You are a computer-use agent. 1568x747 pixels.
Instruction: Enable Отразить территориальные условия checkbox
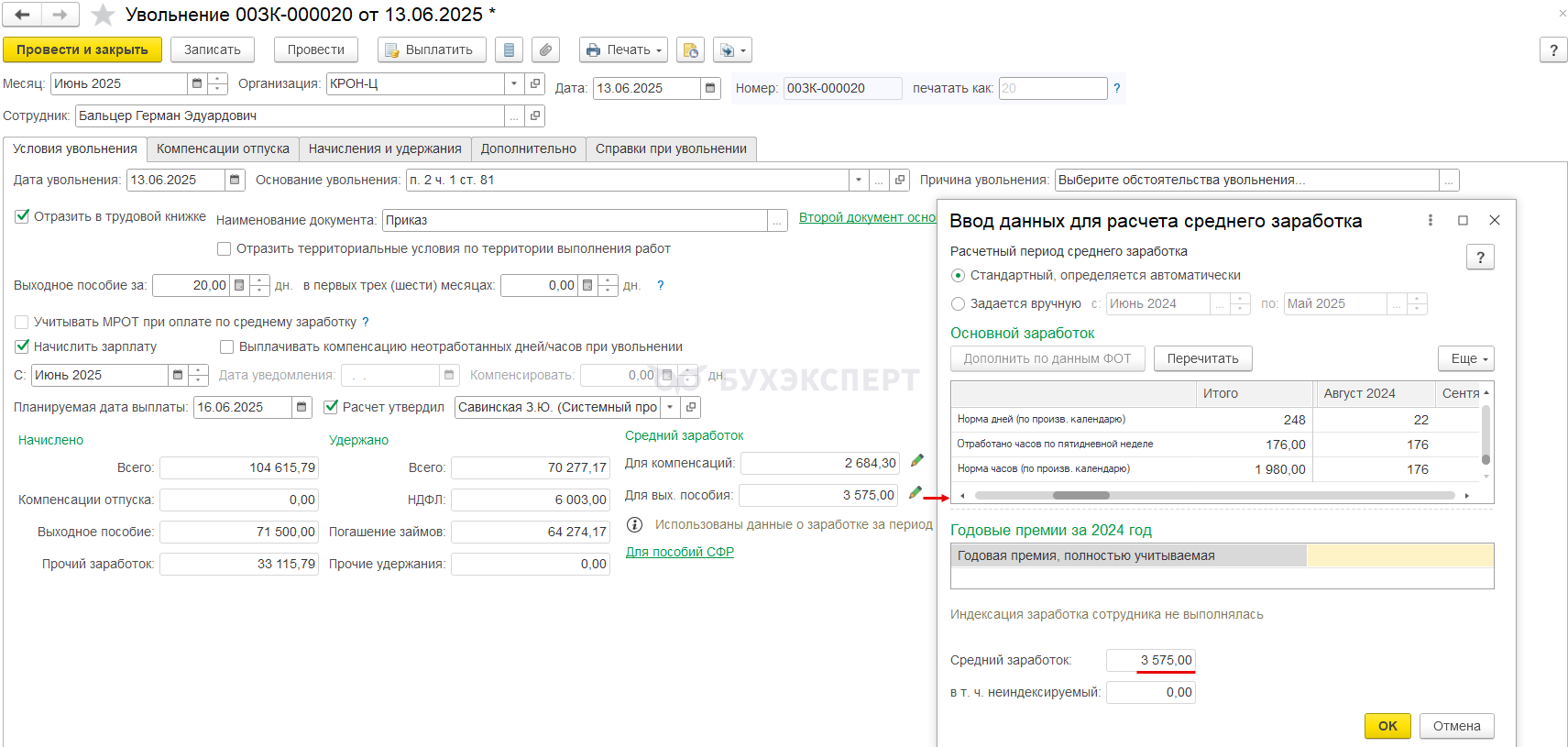point(224,248)
